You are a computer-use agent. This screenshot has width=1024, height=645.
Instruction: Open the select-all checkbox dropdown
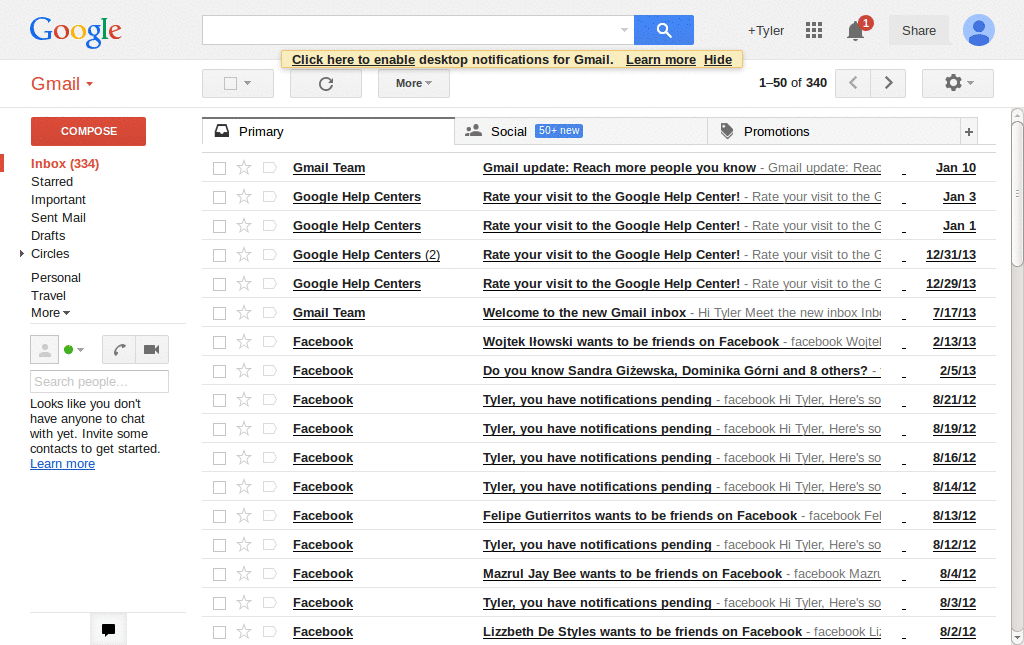click(248, 84)
